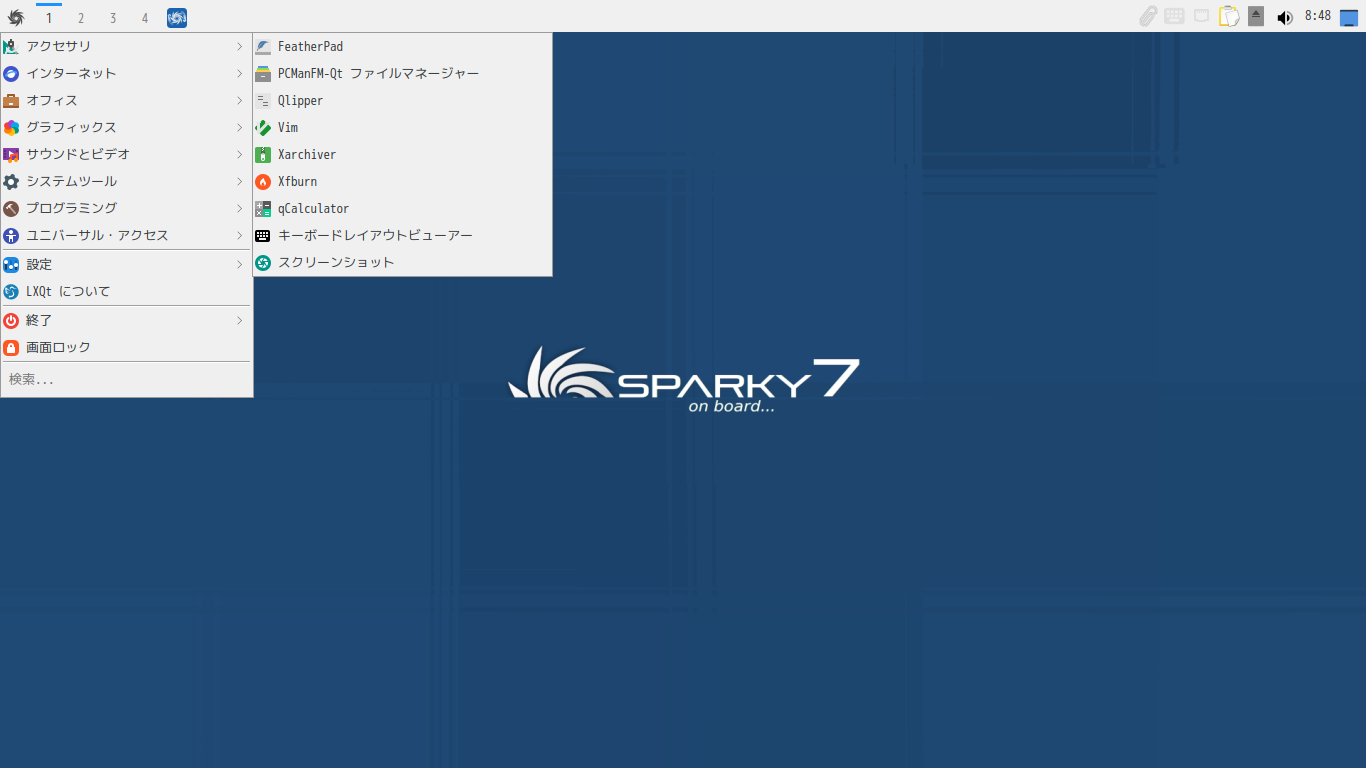
Task: Launch FeatherPad from the accessories submenu
Action: click(402, 47)
